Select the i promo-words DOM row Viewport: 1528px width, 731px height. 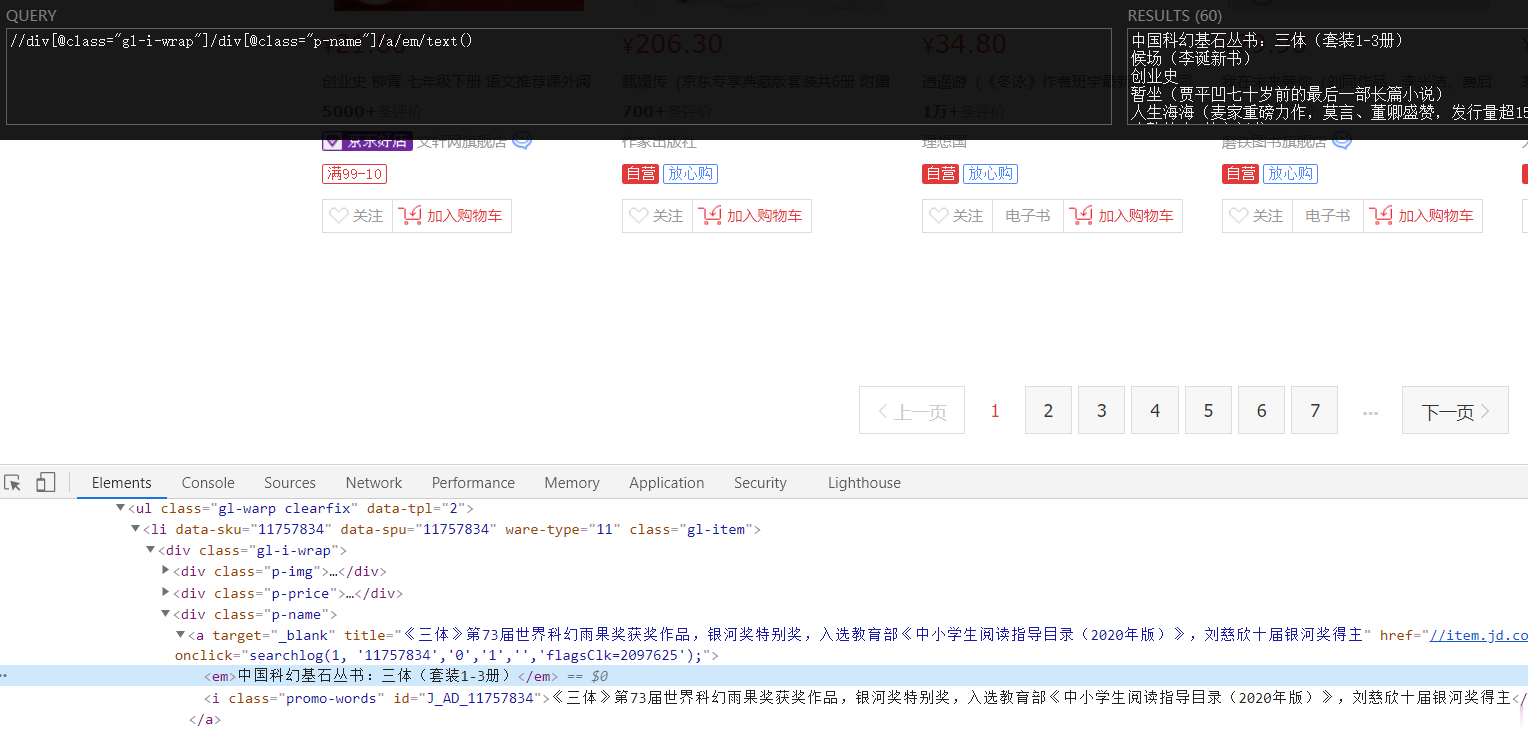pos(764,698)
